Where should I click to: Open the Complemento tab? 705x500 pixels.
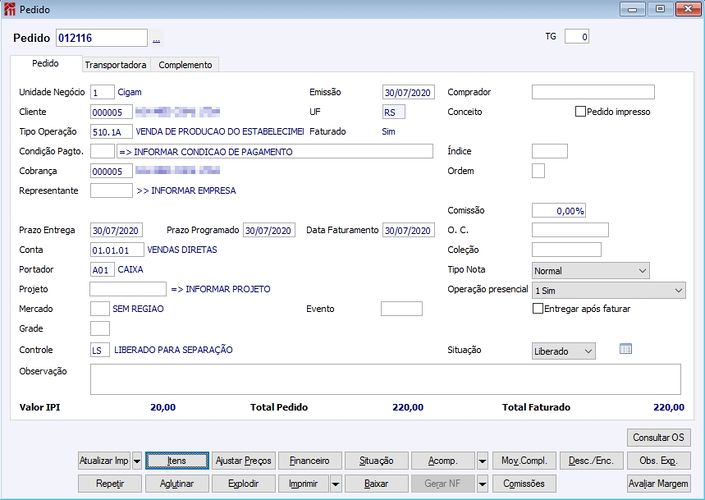pyautogui.click(x=185, y=65)
